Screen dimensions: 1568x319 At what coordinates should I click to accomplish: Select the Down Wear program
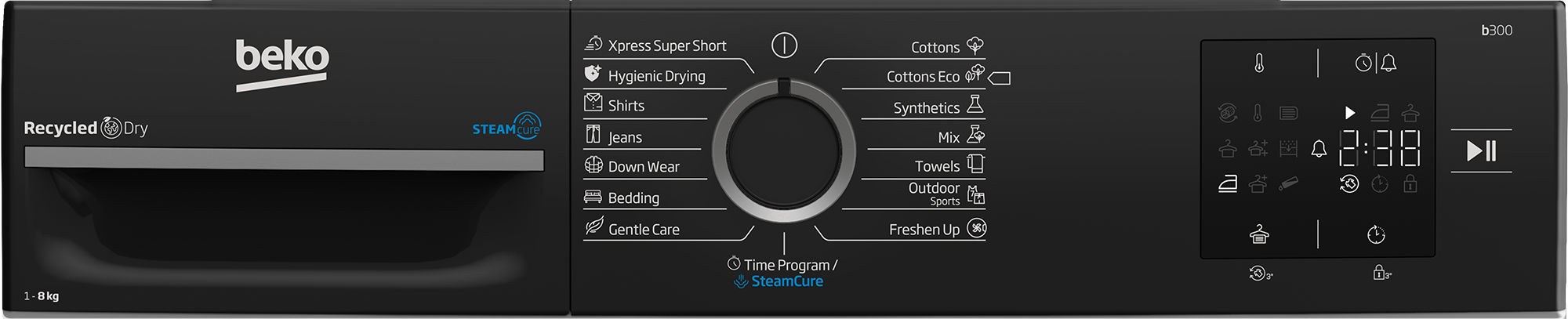643,166
